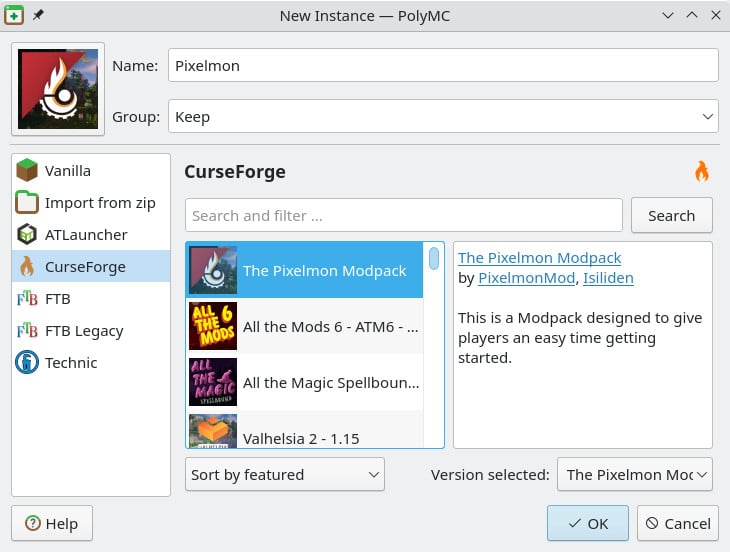Choose All the Magic Spellbound modpack
Viewport: 730px width, 552px height.
click(x=304, y=383)
